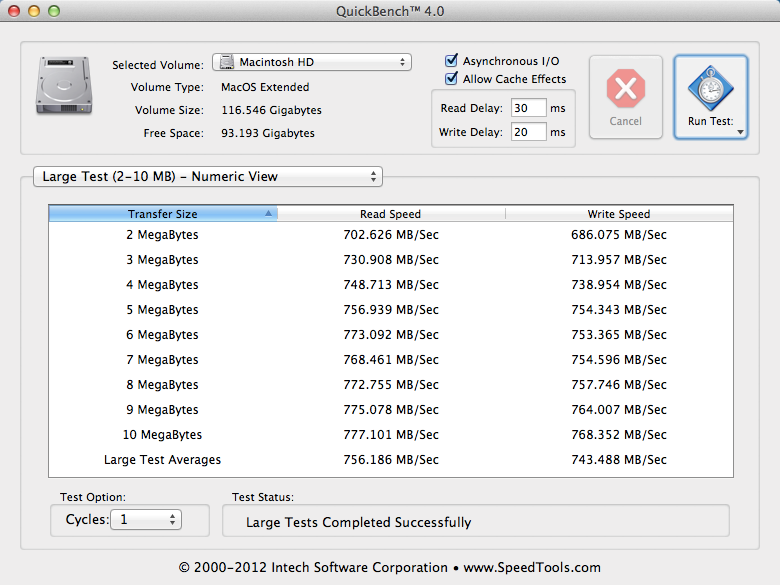Sort by the Read Speed column header
780x585 pixels.
390,214
